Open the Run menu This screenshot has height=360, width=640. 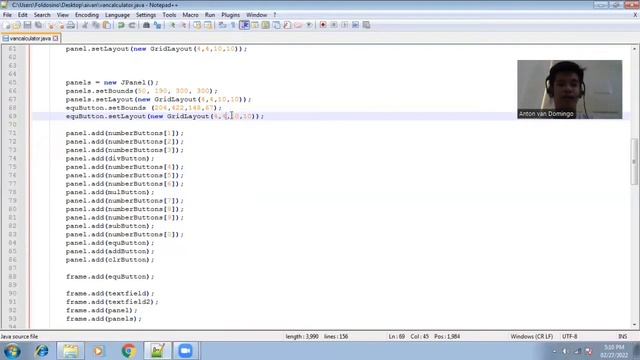click(x=210, y=15)
